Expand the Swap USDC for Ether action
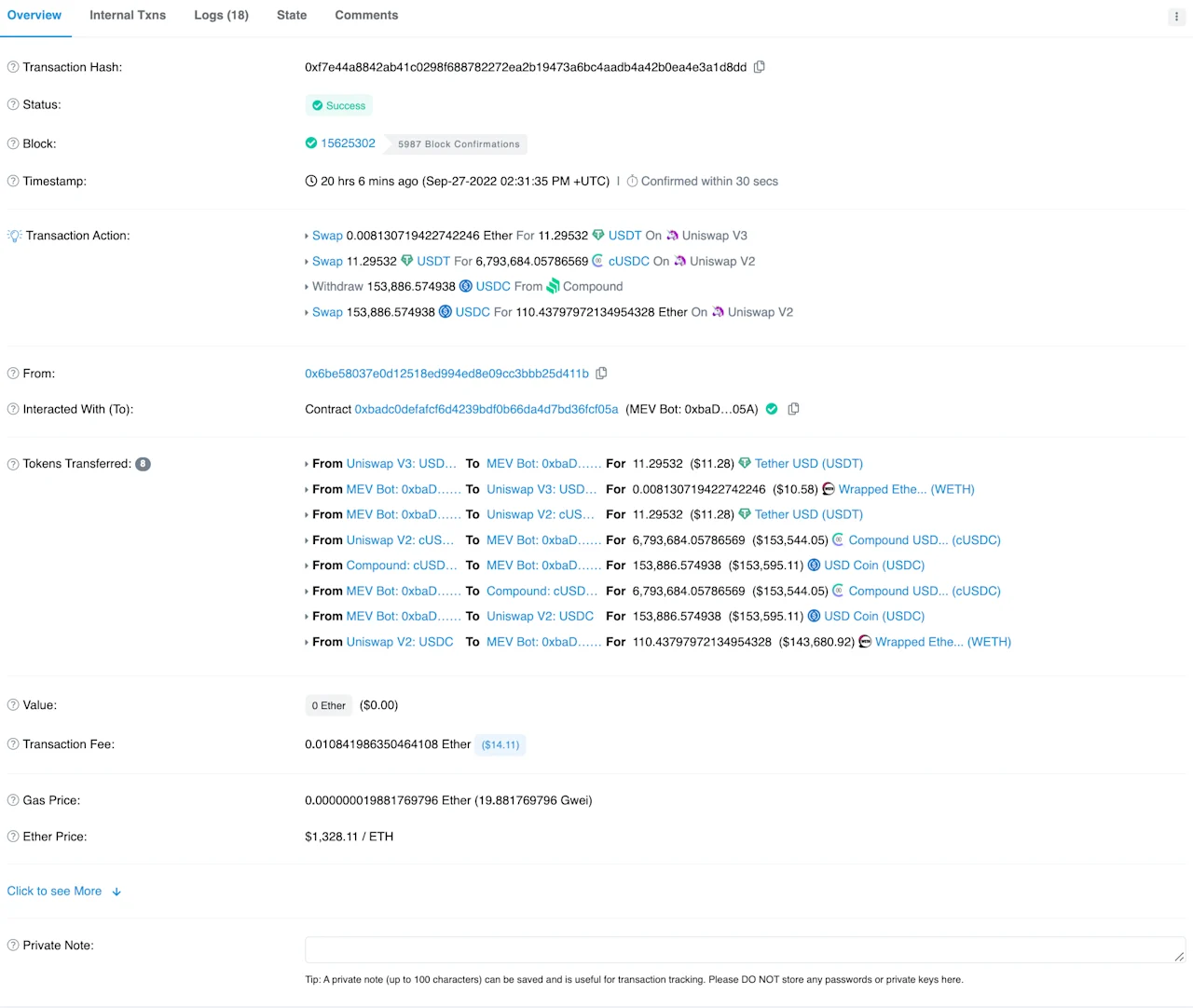The image size is (1193, 1008). click(307, 313)
